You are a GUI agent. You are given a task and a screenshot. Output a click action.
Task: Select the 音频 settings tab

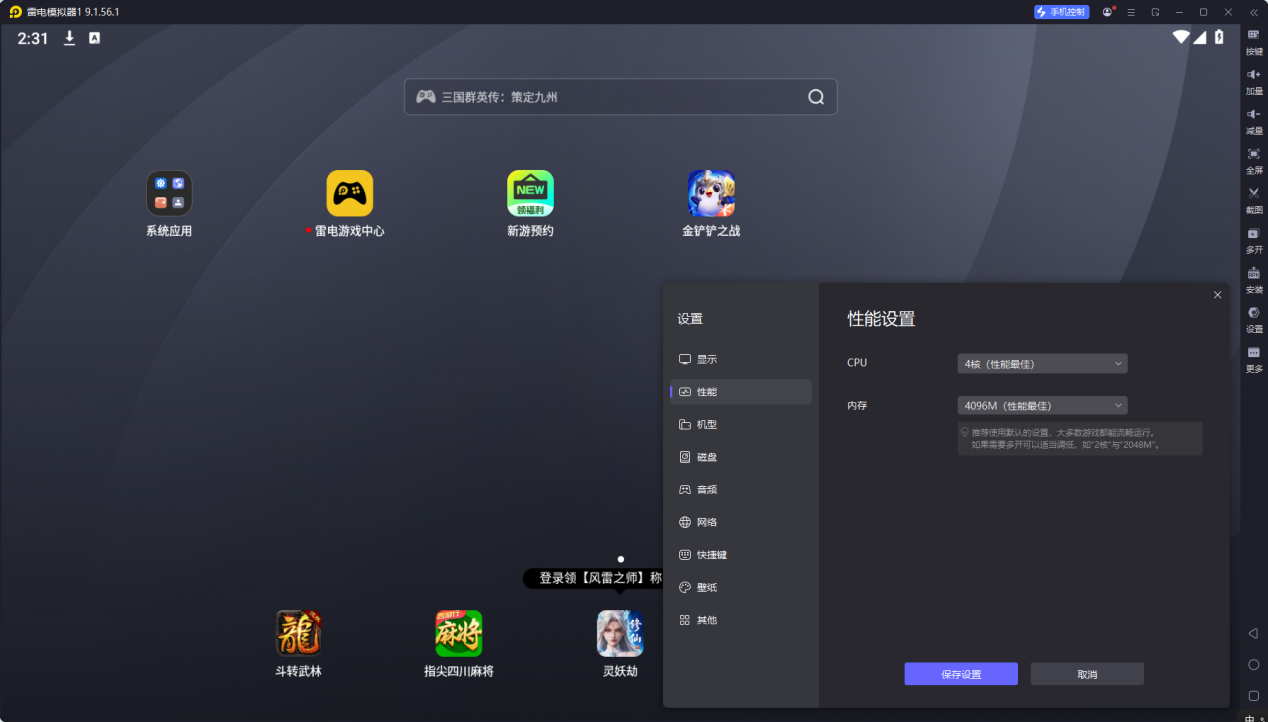741,489
